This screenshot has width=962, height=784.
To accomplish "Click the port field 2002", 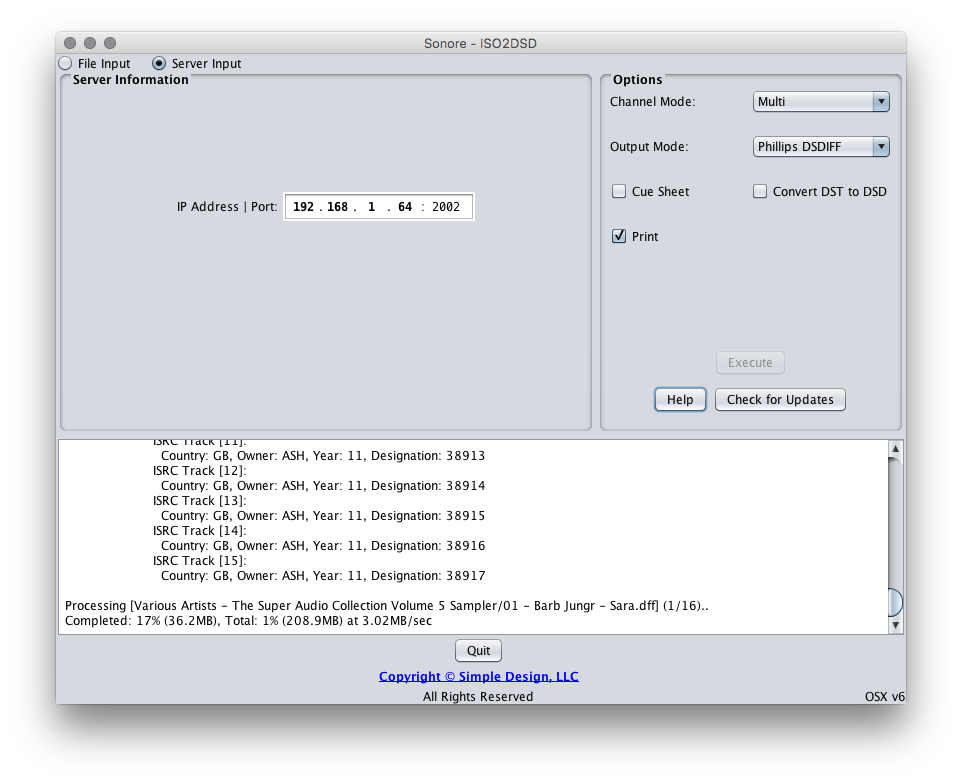I will click(446, 207).
